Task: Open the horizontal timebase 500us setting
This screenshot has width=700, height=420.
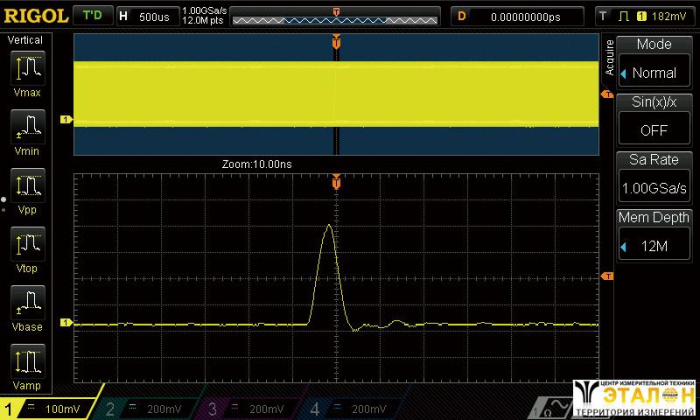Action: (147, 16)
